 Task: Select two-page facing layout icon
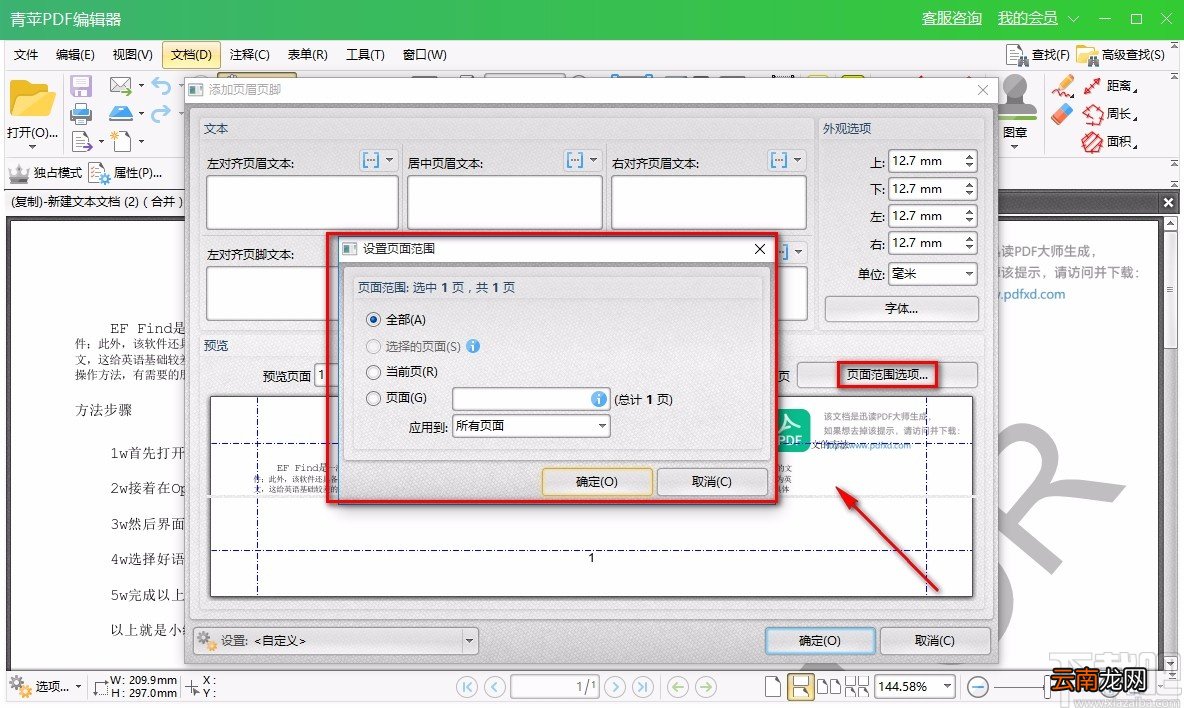[829, 687]
